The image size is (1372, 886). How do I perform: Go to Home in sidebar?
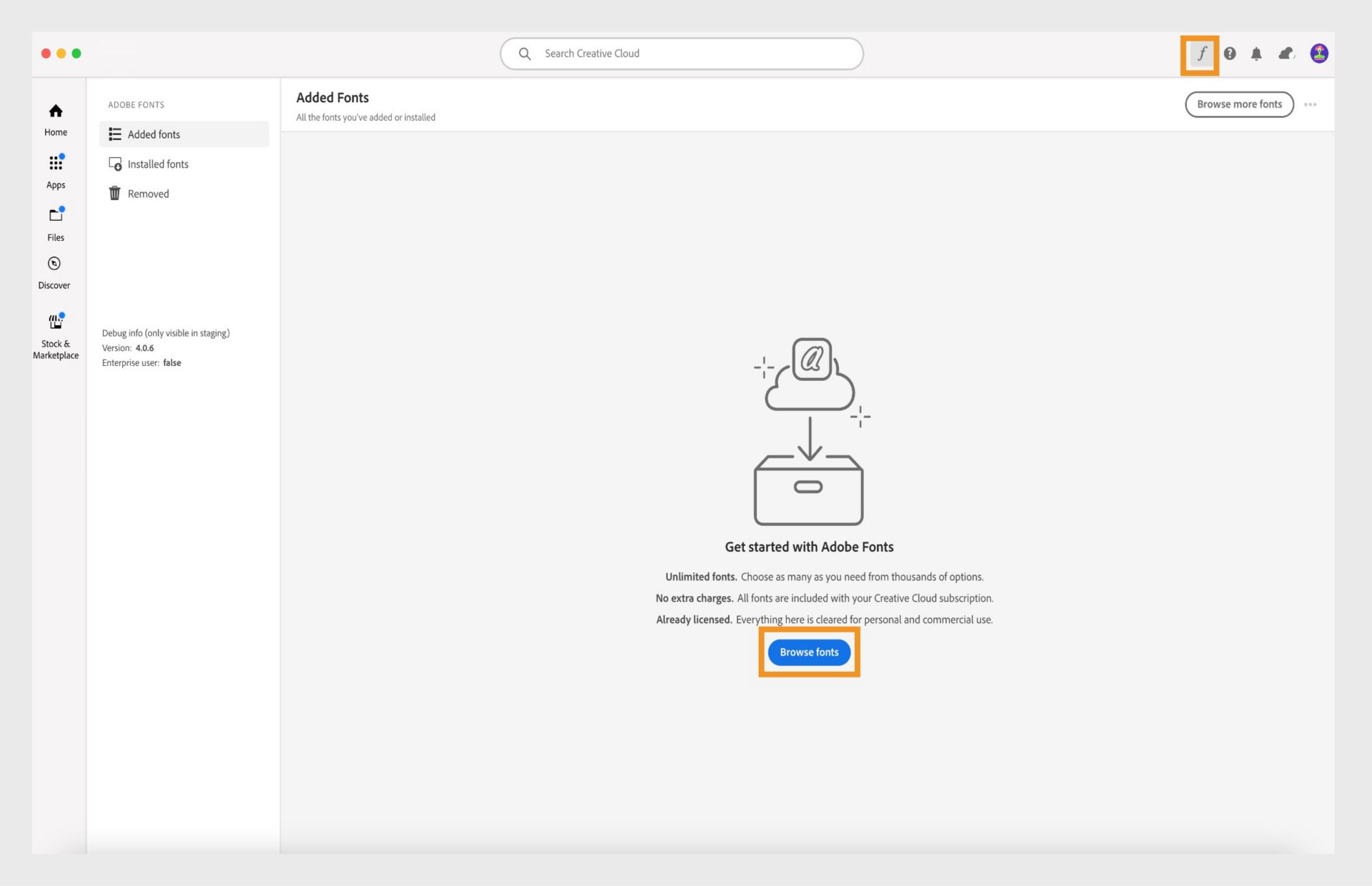56,119
